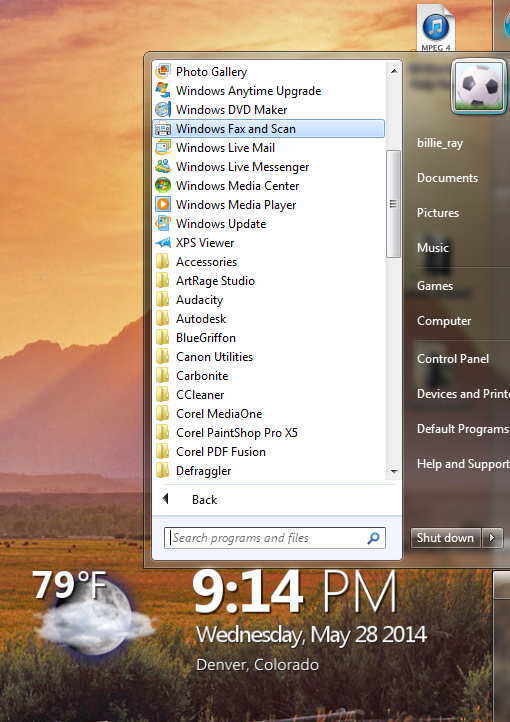The height and width of the screenshot is (722, 510).
Task: Open Documents from Start menu
Action: [x=447, y=178]
